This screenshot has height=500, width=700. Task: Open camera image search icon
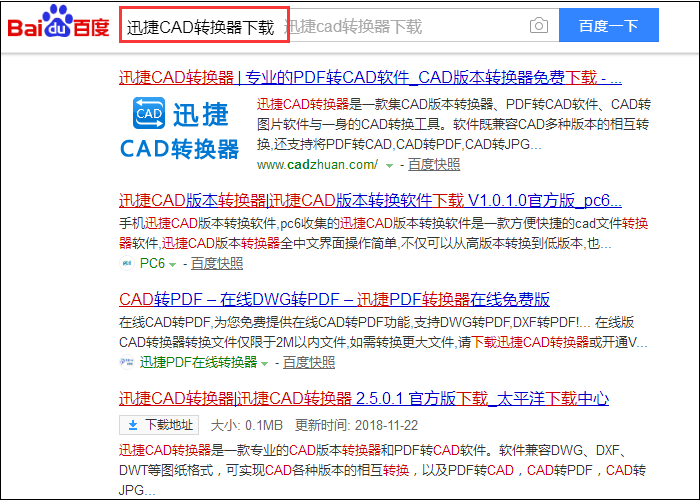pyautogui.click(x=539, y=25)
